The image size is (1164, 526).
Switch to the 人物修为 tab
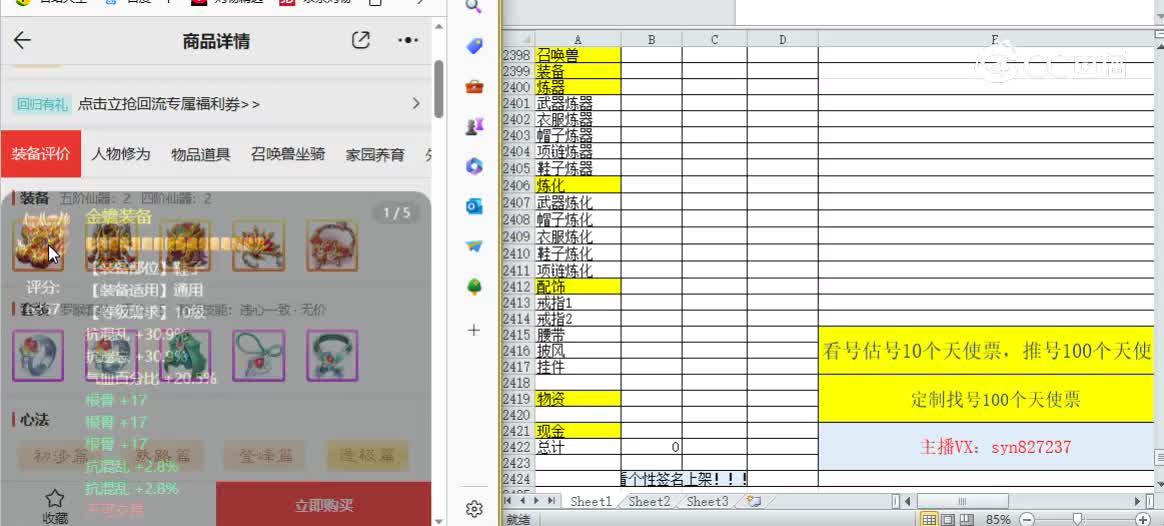[120, 154]
